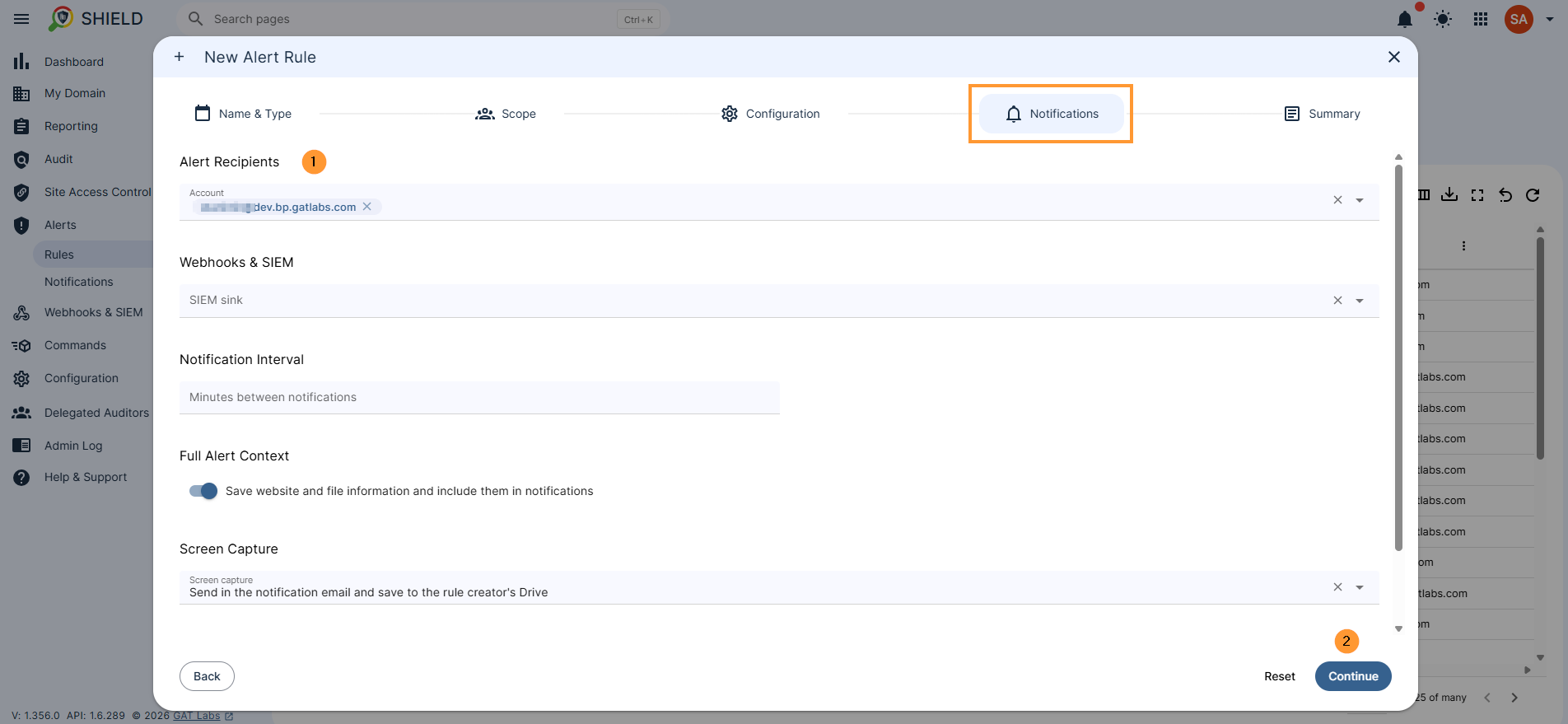Expand the Account recipients dropdown
Screen dimensions: 1568x724
[1360, 200]
